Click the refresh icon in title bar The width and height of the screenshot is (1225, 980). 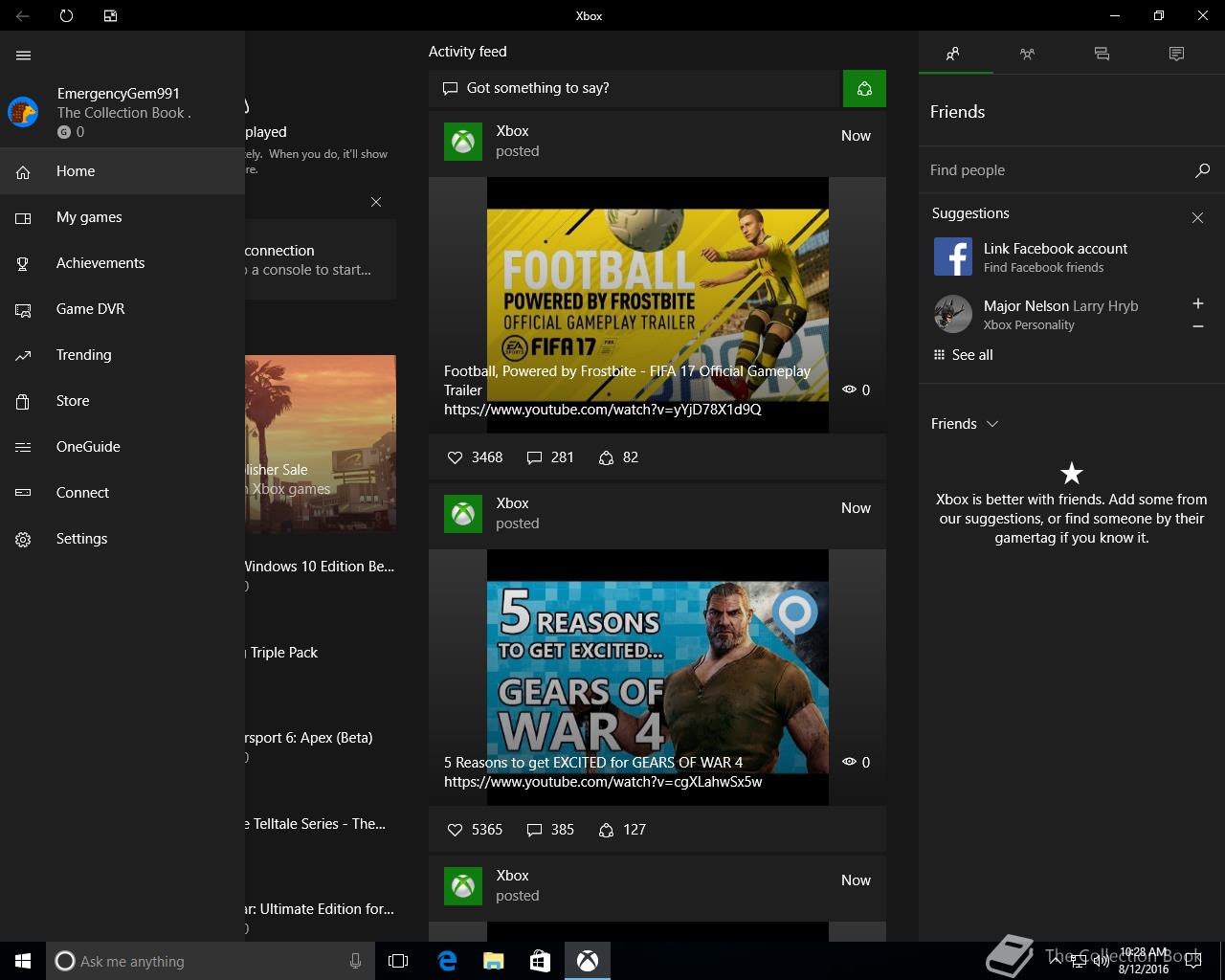tap(66, 15)
